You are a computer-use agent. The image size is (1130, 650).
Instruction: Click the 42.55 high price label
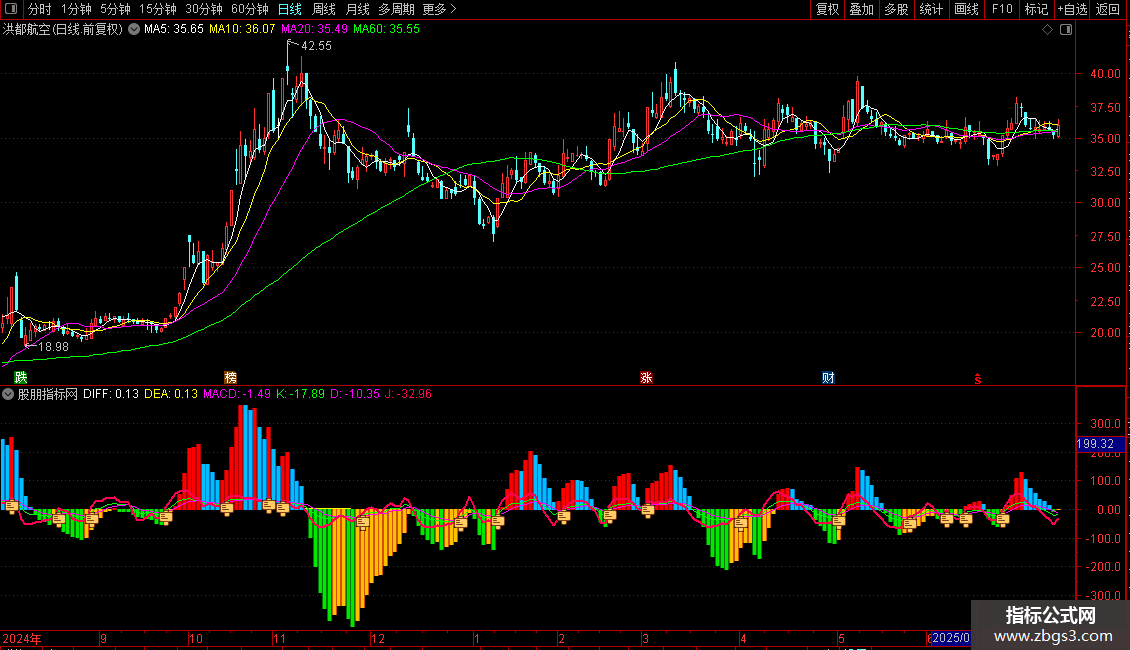316,46
